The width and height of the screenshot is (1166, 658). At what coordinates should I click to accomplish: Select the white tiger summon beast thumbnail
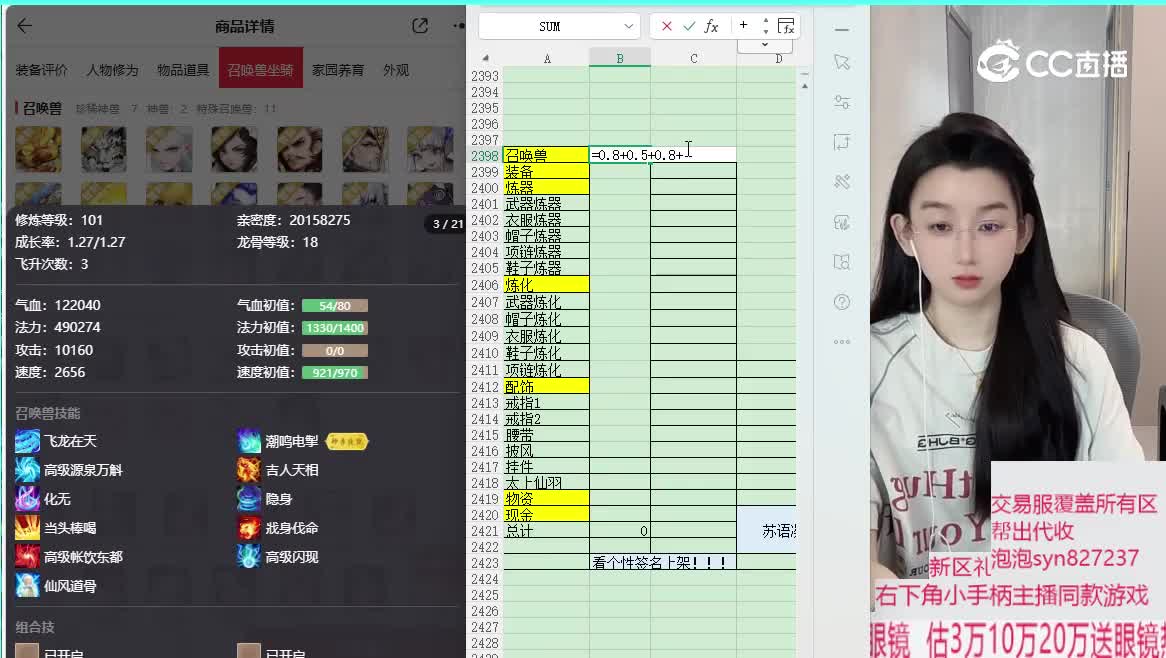tap(103, 149)
